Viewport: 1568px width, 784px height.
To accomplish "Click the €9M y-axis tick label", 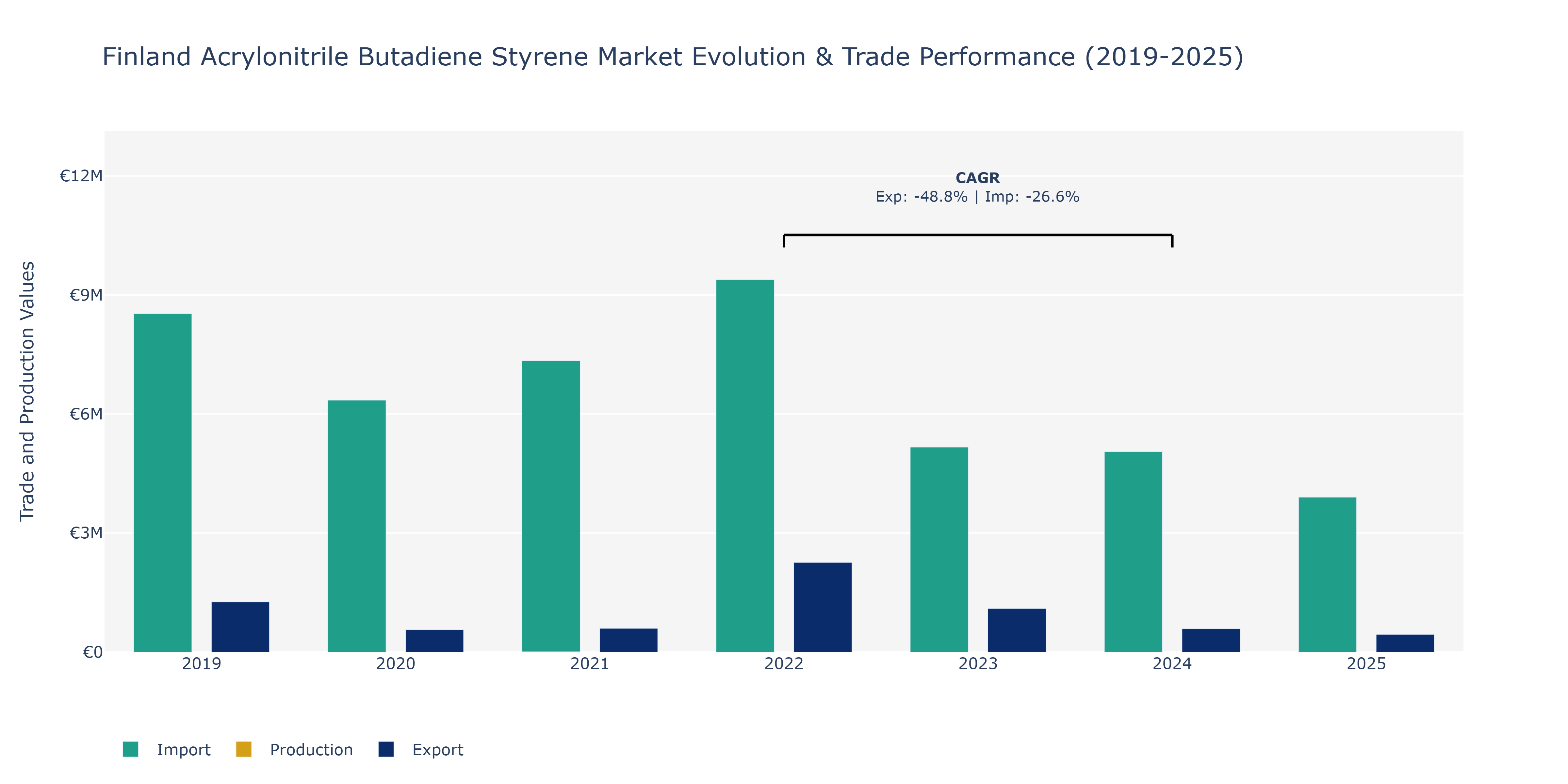I will (86, 295).
